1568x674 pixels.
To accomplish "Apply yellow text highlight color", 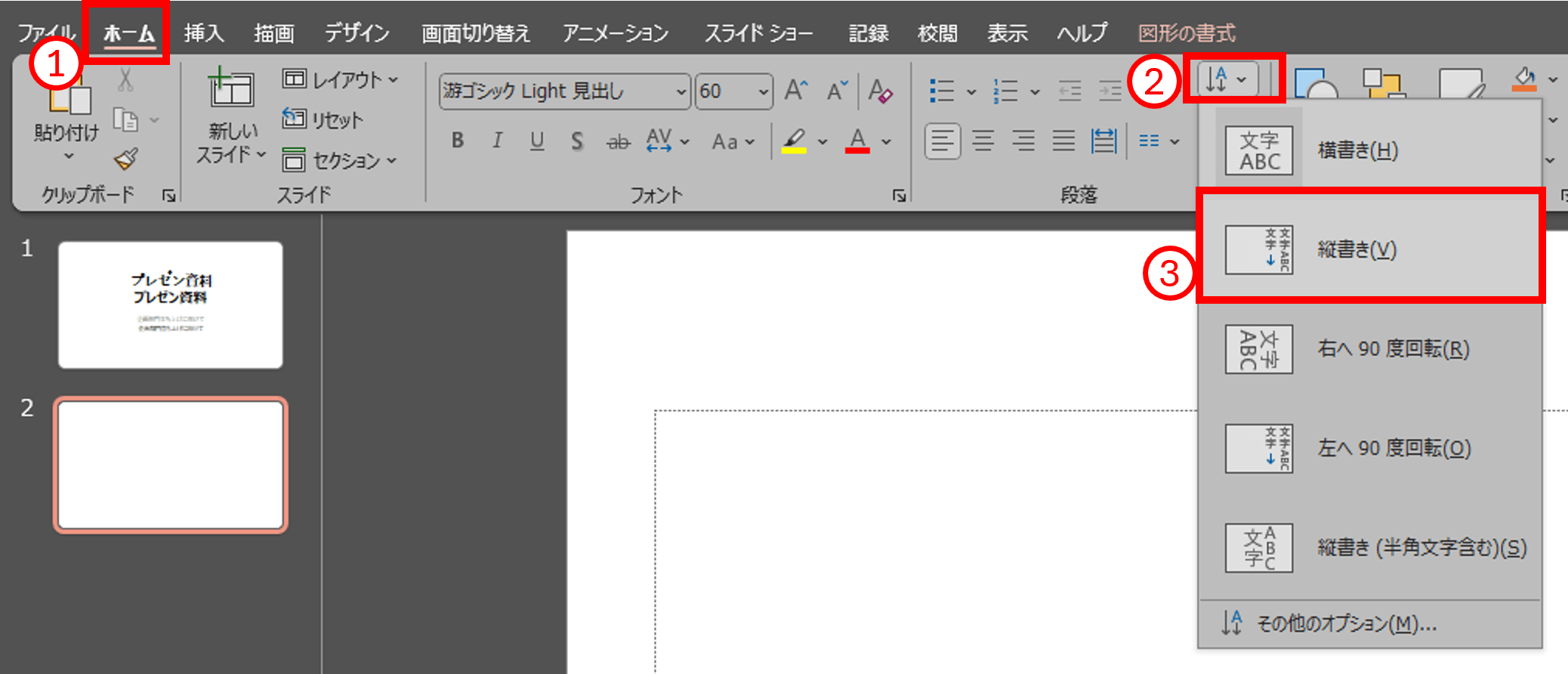I will point(794,141).
